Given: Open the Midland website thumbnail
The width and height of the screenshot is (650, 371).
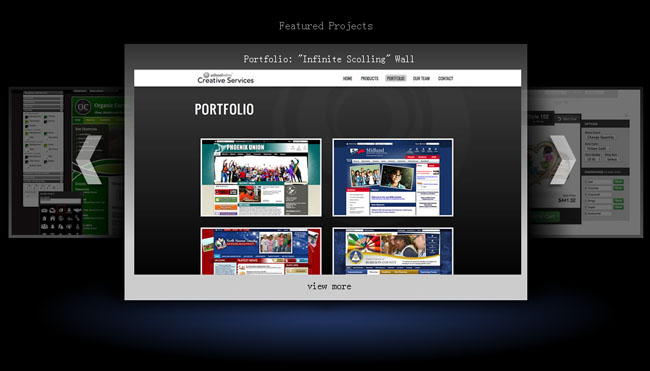Looking at the screenshot, I should pos(393,177).
